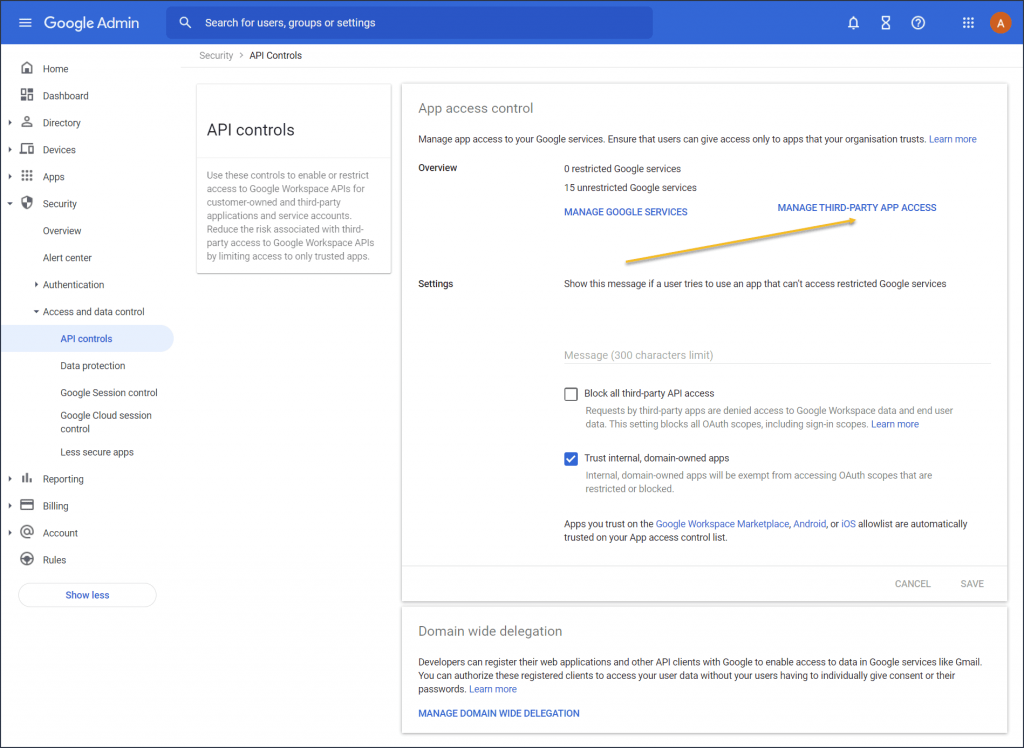
Task: Open Google Session control
Action: pyautogui.click(x=109, y=393)
